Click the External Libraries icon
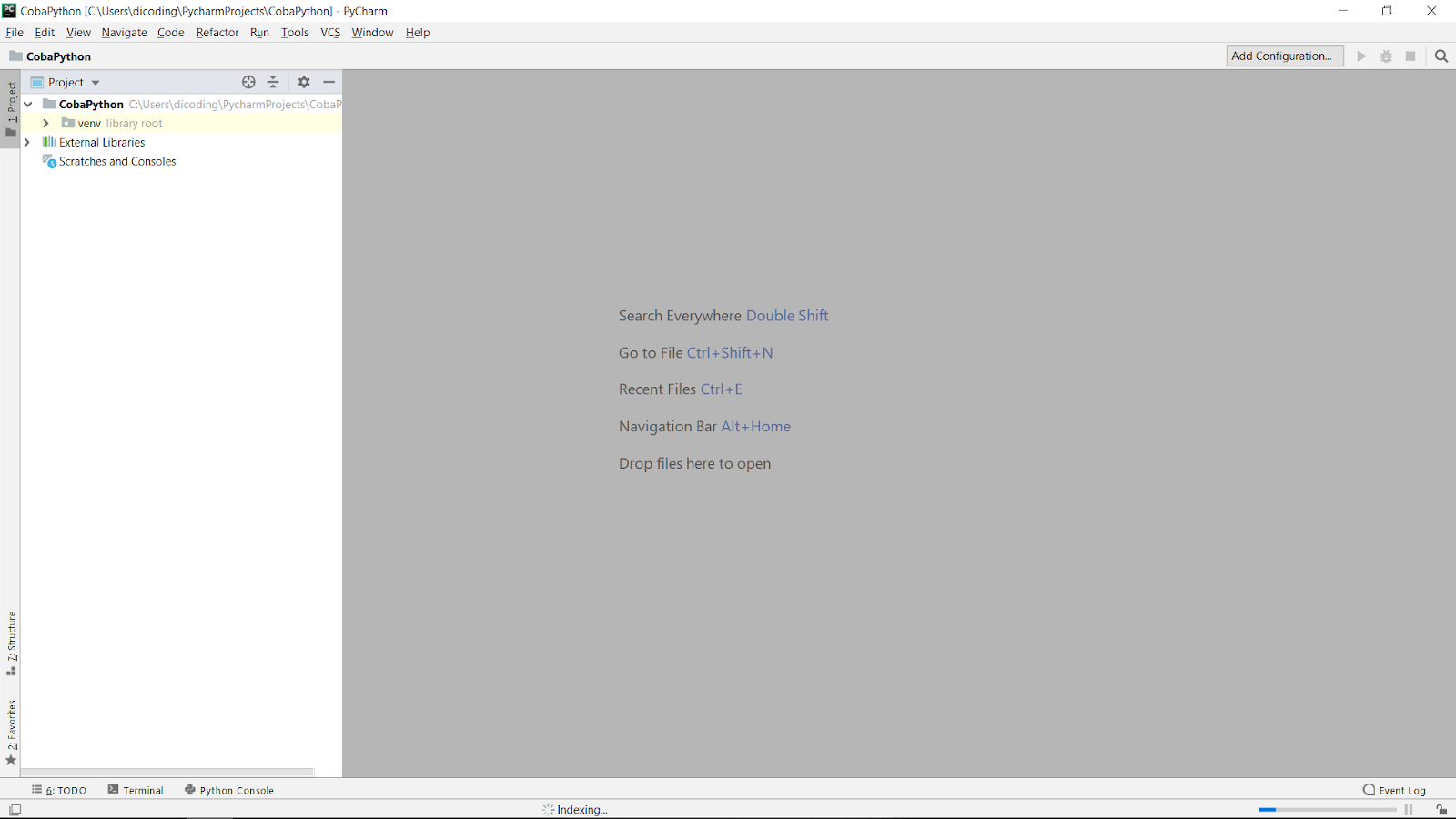 click(x=49, y=142)
